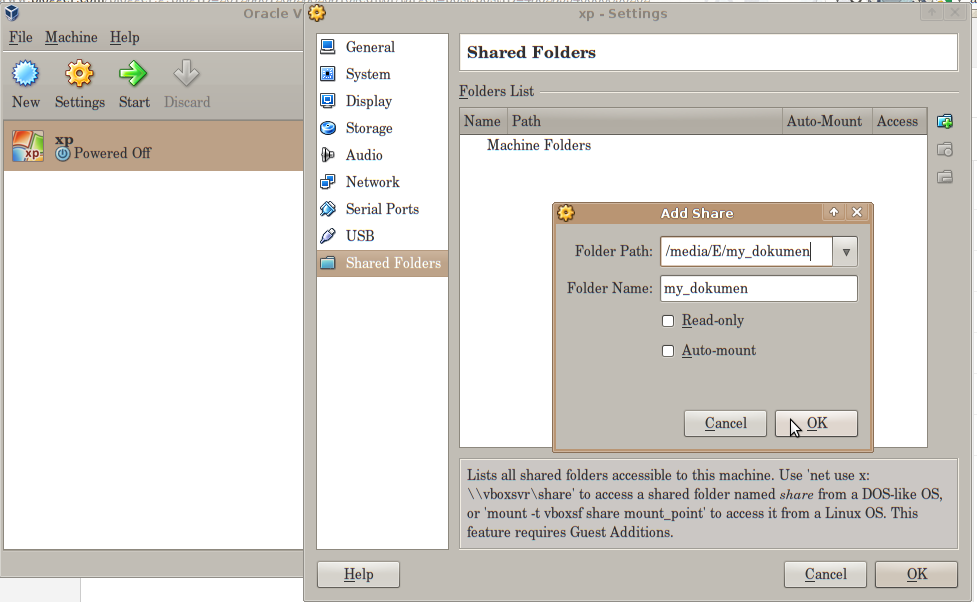
Task: Open the Audio settings category
Action: click(382, 155)
